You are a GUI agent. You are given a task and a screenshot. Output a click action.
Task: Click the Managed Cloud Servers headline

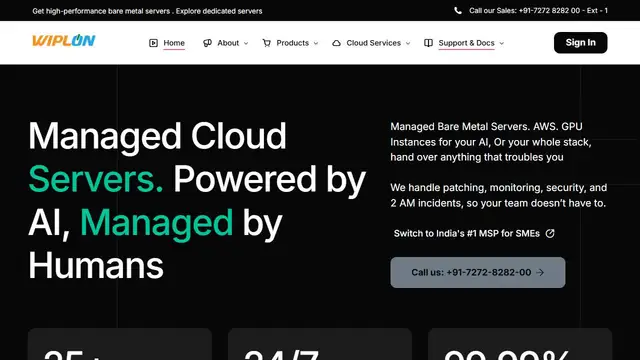197,200
